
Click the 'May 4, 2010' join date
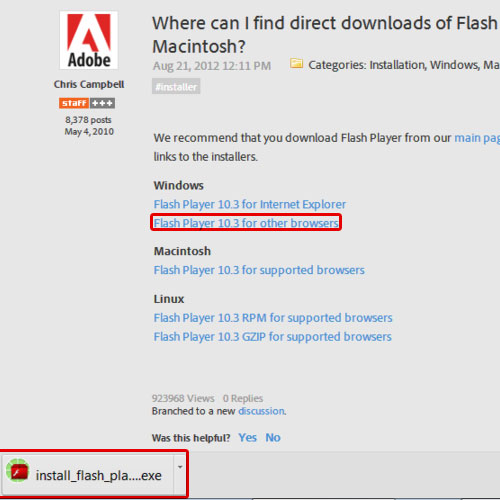pyautogui.click(x=89, y=132)
